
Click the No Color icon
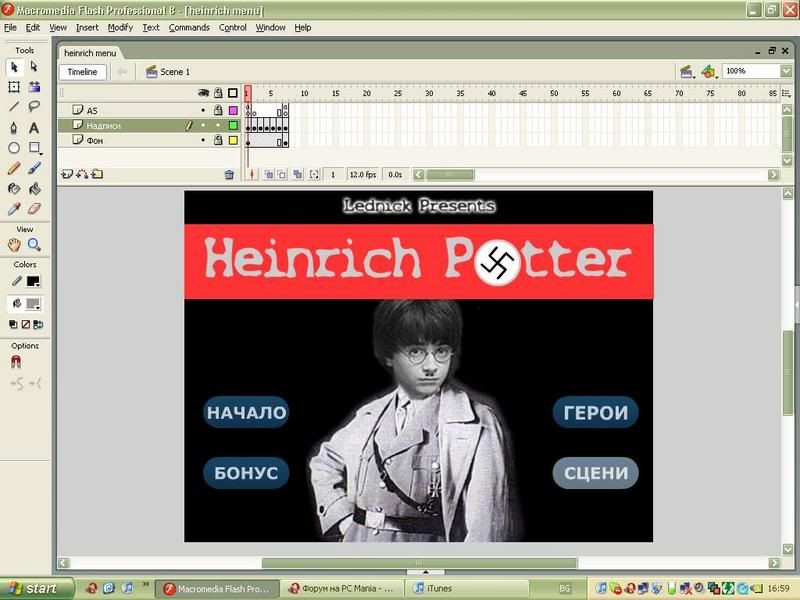click(26, 324)
